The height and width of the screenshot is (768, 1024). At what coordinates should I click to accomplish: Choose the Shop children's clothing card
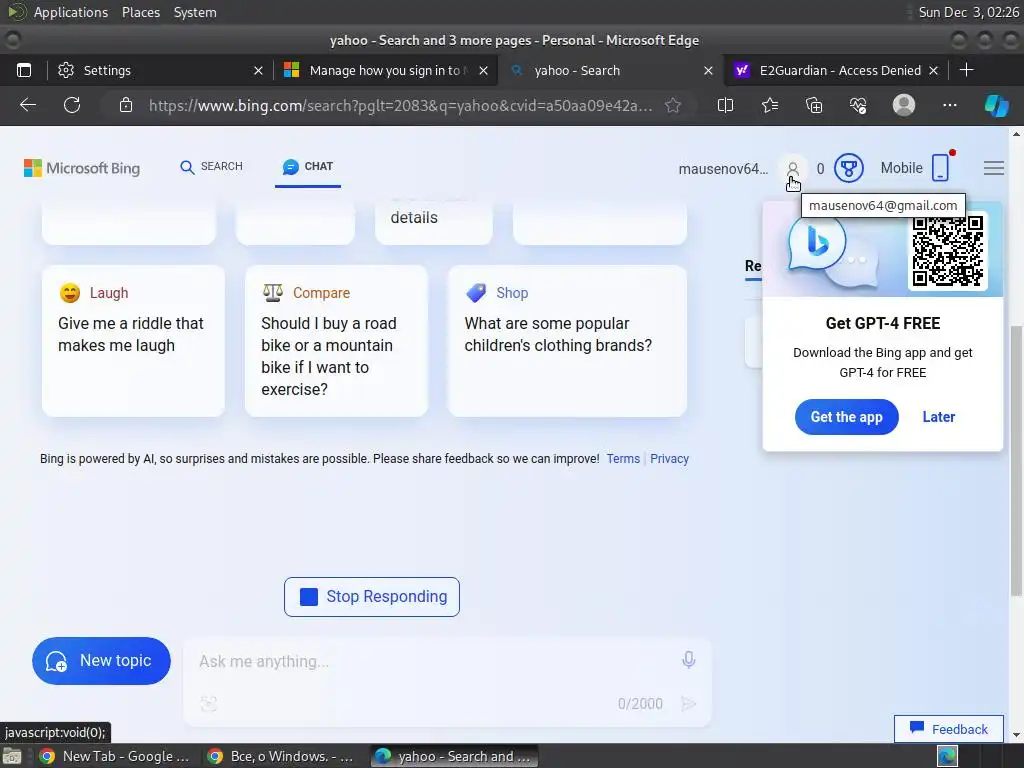(x=567, y=340)
